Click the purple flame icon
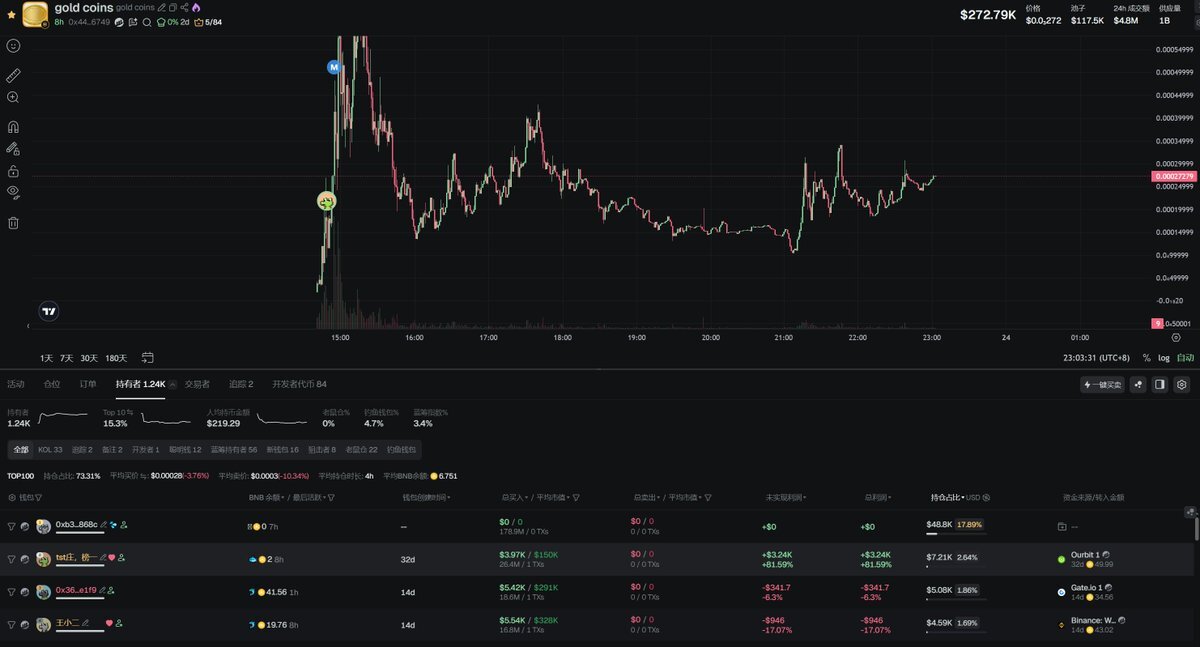The height and width of the screenshot is (647, 1200). click(196, 8)
